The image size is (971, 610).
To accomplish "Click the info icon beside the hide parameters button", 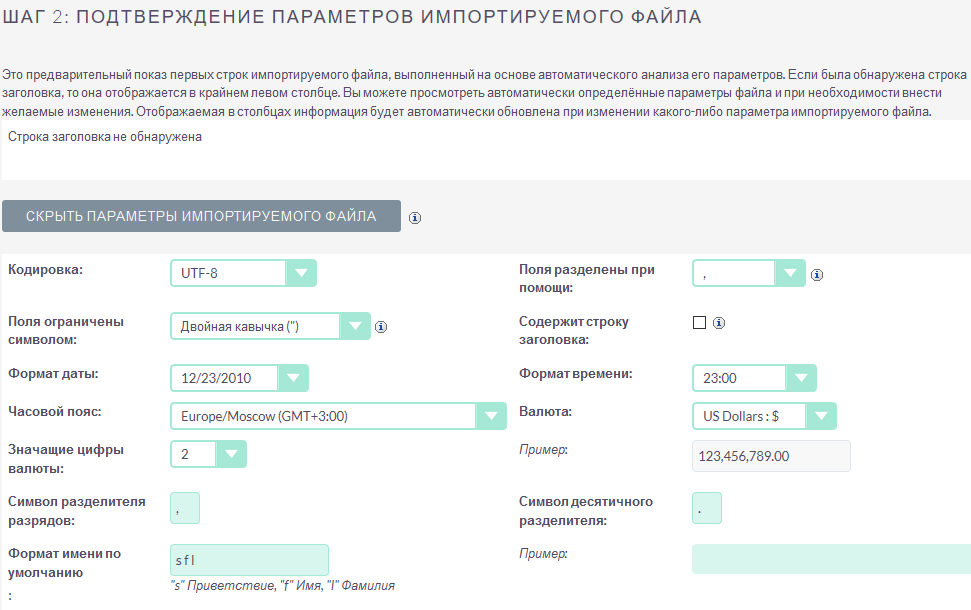I will point(415,217).
